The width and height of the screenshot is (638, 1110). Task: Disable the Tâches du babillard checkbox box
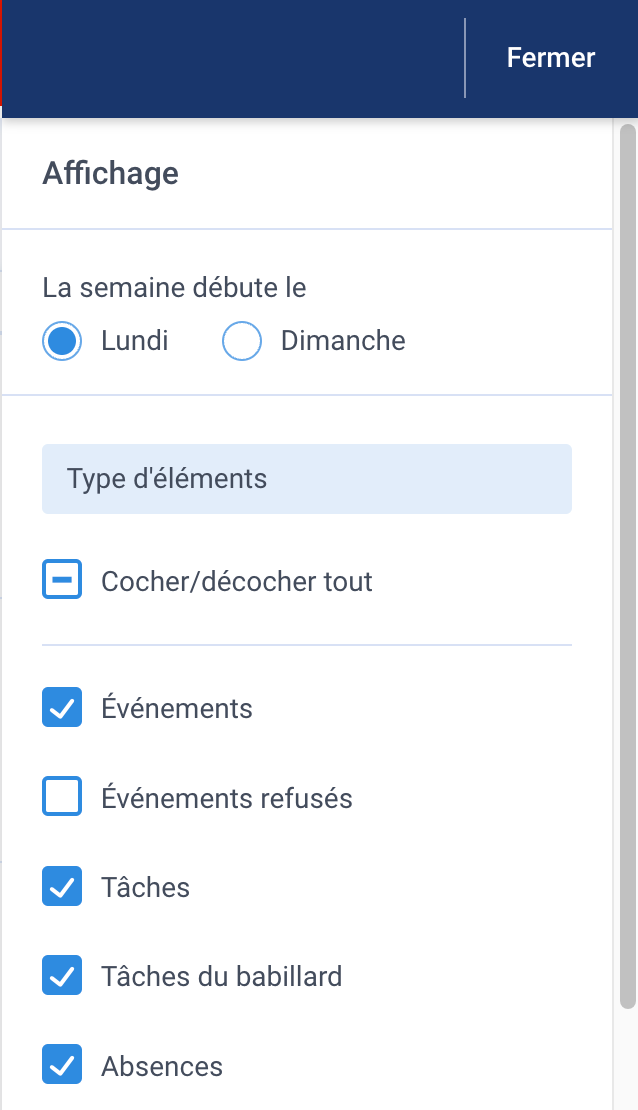coord(62,975)
